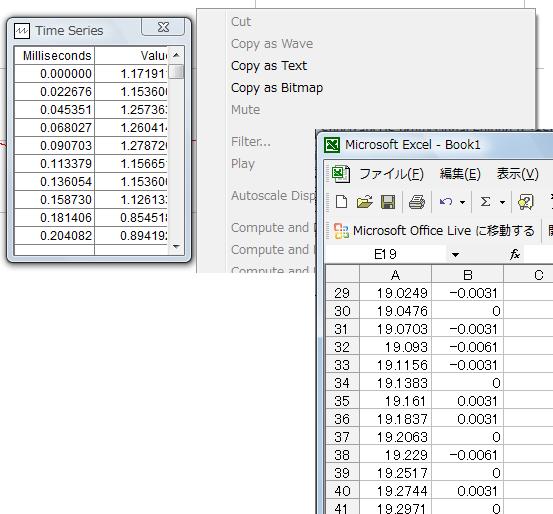The width and height of the screenshot is (553, 514).
Task: Click Time Series scrollbar up arrow
Action: [176, 55]
